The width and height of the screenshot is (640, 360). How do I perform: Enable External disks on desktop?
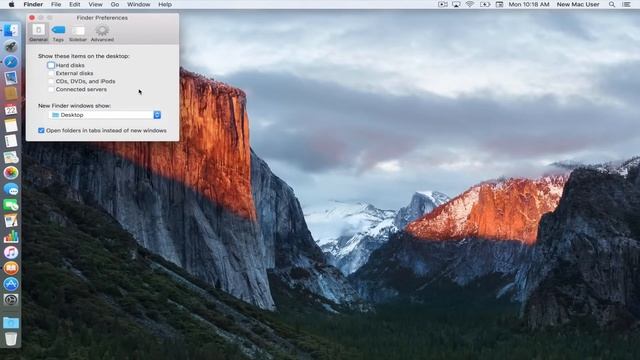pyautogui.click(x=51, y=73)
